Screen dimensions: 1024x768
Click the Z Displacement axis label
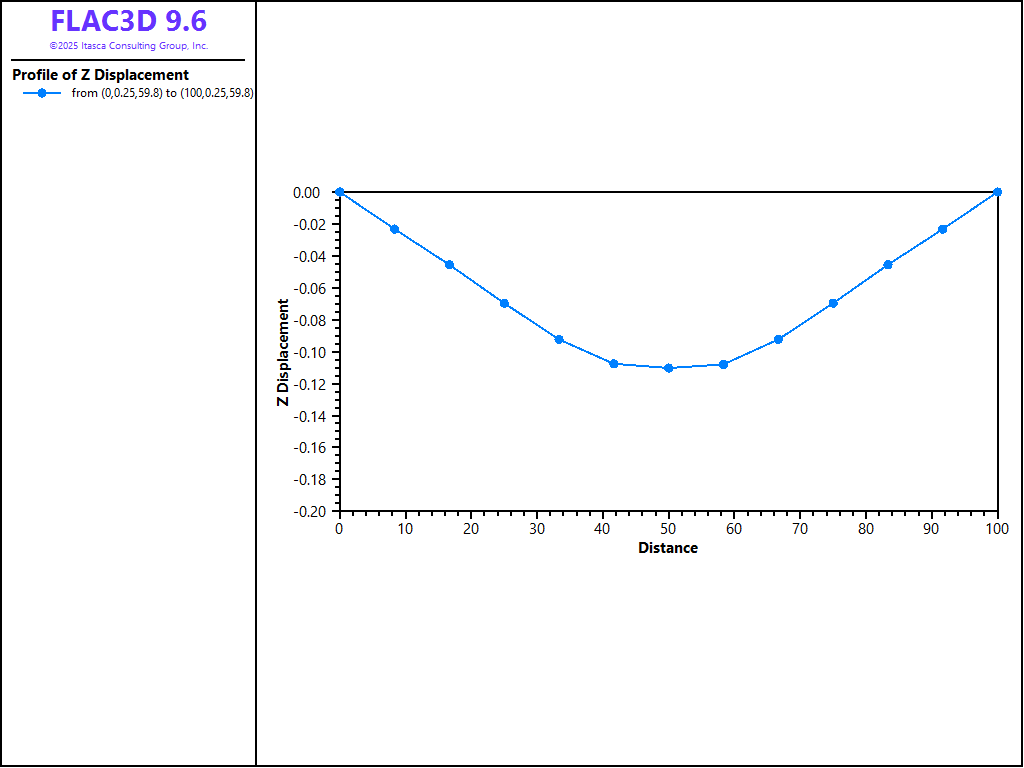(283, 352)
